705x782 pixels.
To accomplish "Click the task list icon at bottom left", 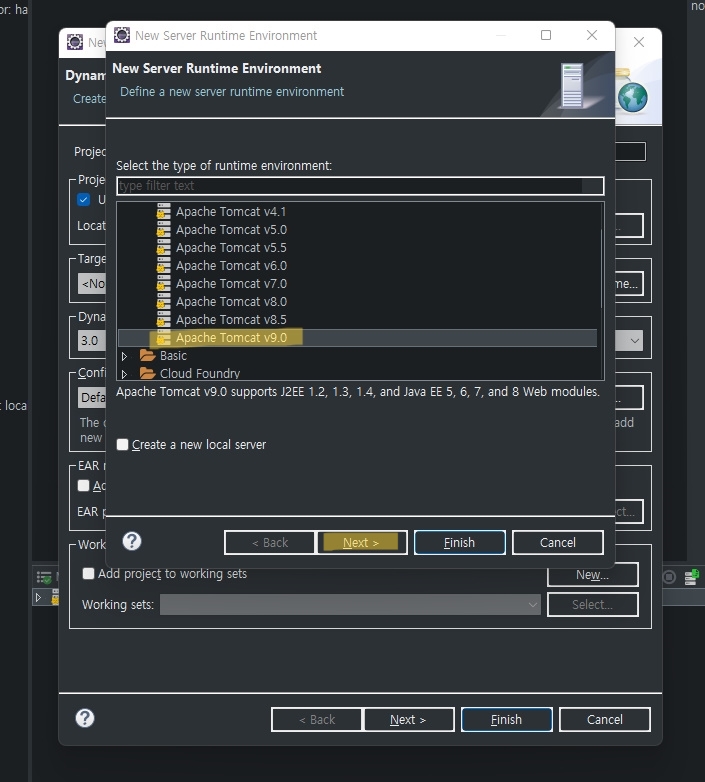I will [x=44, y=577].
